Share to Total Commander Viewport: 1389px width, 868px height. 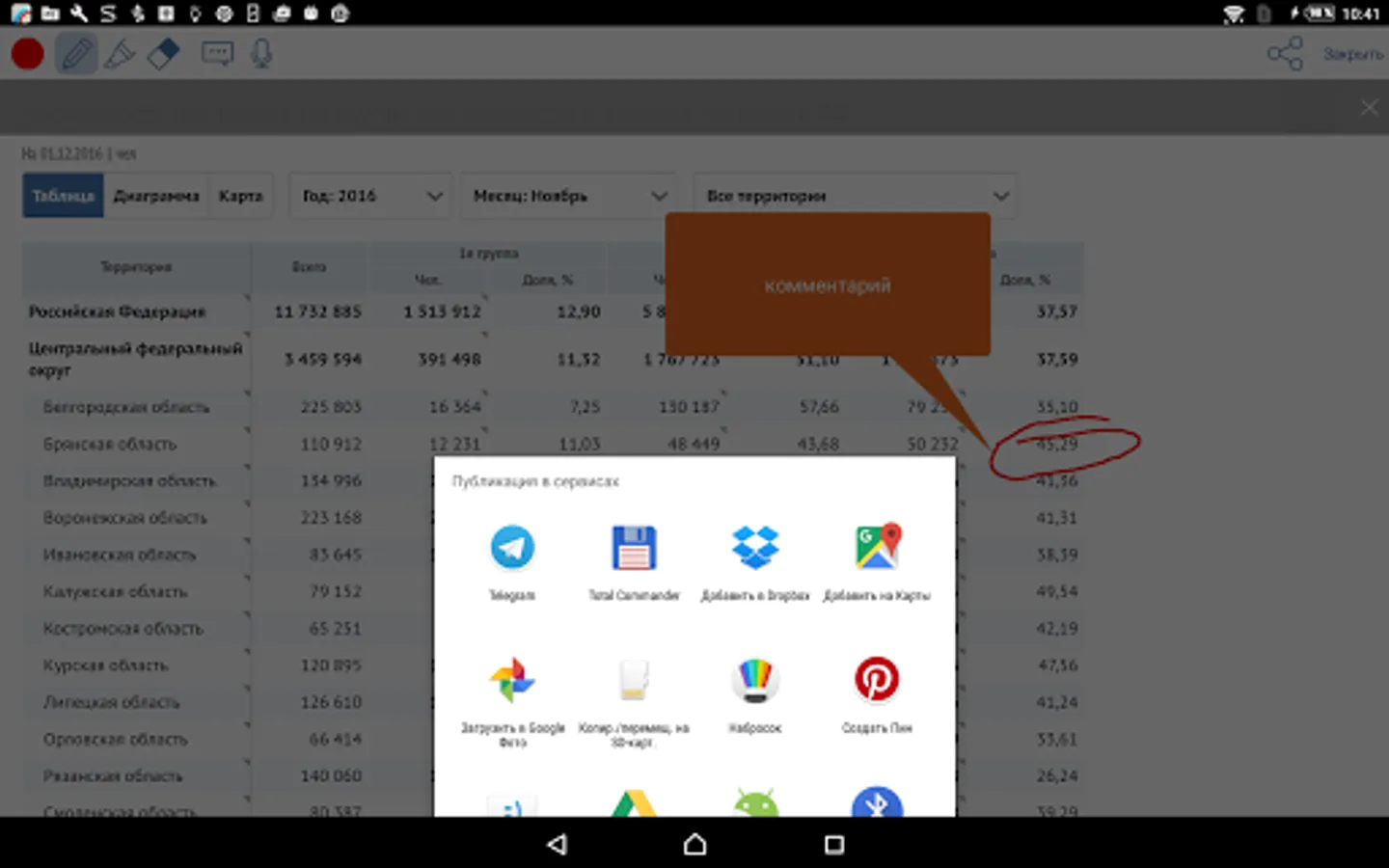pyautogui.click(x=634, y=563)
